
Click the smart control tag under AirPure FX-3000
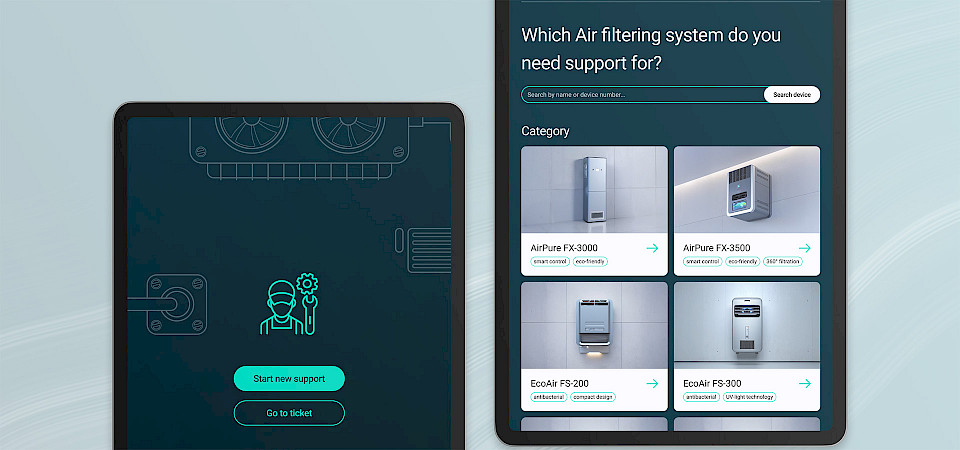550,261
